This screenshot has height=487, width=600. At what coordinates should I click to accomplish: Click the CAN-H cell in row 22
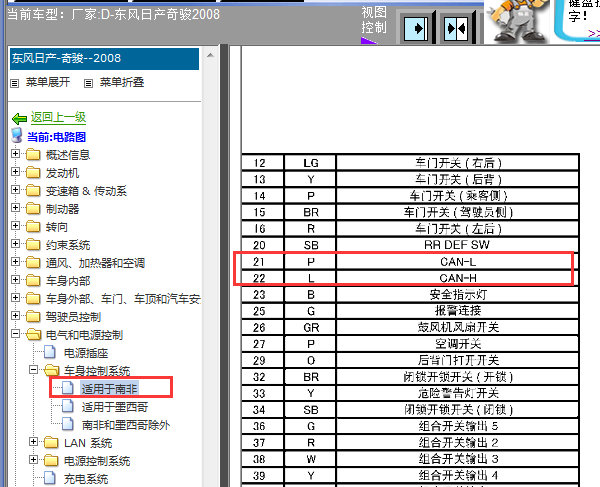(457, 278)
